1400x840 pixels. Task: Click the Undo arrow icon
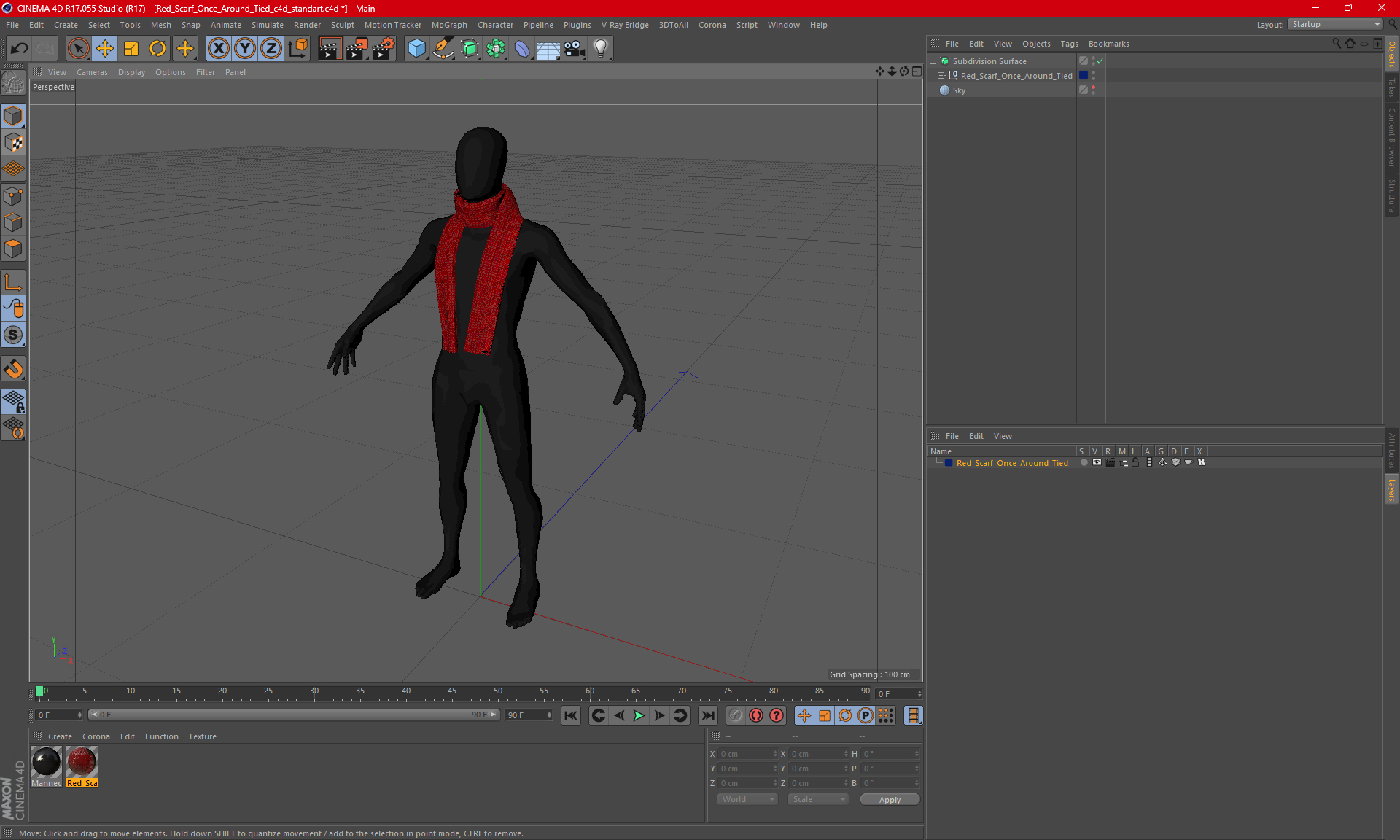pos(19,48)
